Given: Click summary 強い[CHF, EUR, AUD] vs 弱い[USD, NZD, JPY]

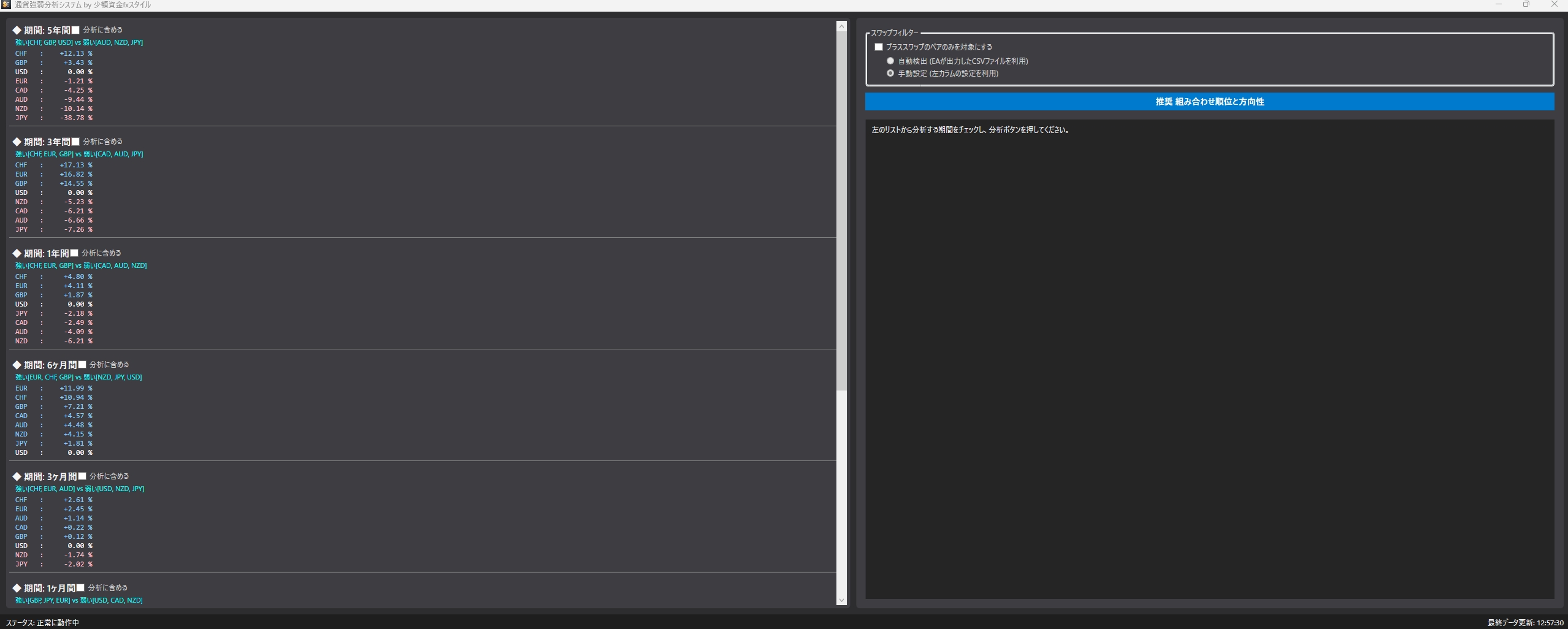Looking at the screenshot, I should point(80,489).
